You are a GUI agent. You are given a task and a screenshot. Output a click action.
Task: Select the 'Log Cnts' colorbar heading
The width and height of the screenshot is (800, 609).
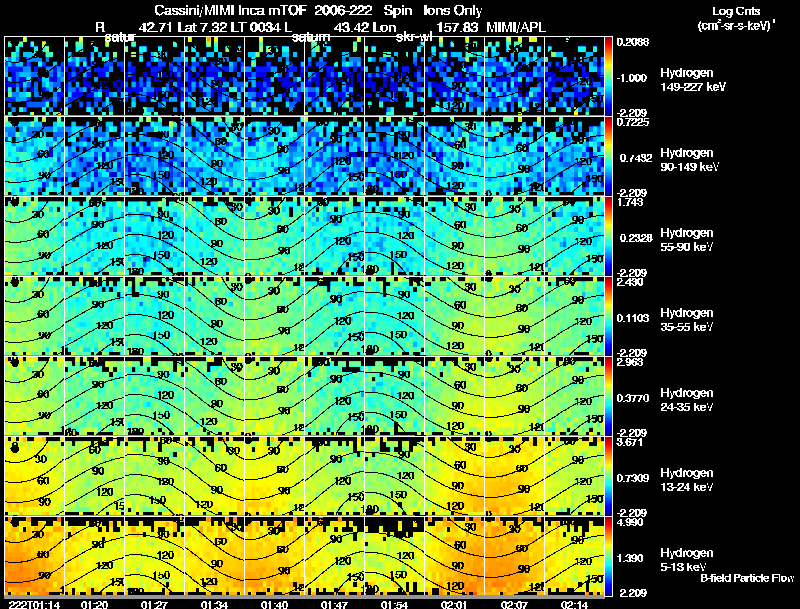tap(736, 11)
